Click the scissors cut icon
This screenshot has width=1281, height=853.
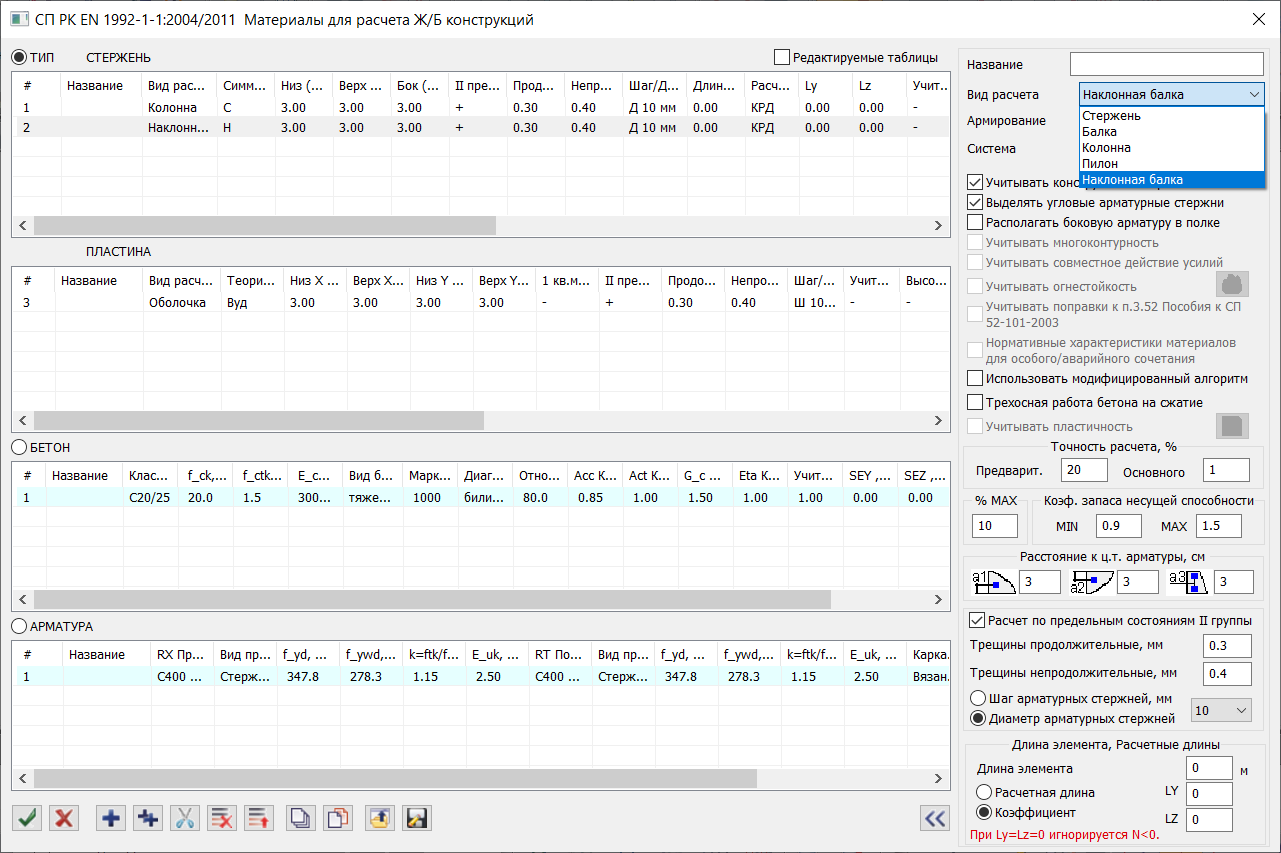coord(185,818)
